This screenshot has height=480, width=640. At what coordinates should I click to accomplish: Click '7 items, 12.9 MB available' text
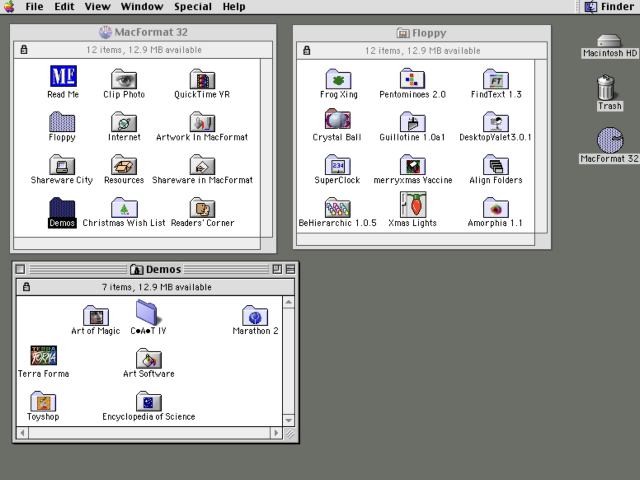(x=157, y=287)
